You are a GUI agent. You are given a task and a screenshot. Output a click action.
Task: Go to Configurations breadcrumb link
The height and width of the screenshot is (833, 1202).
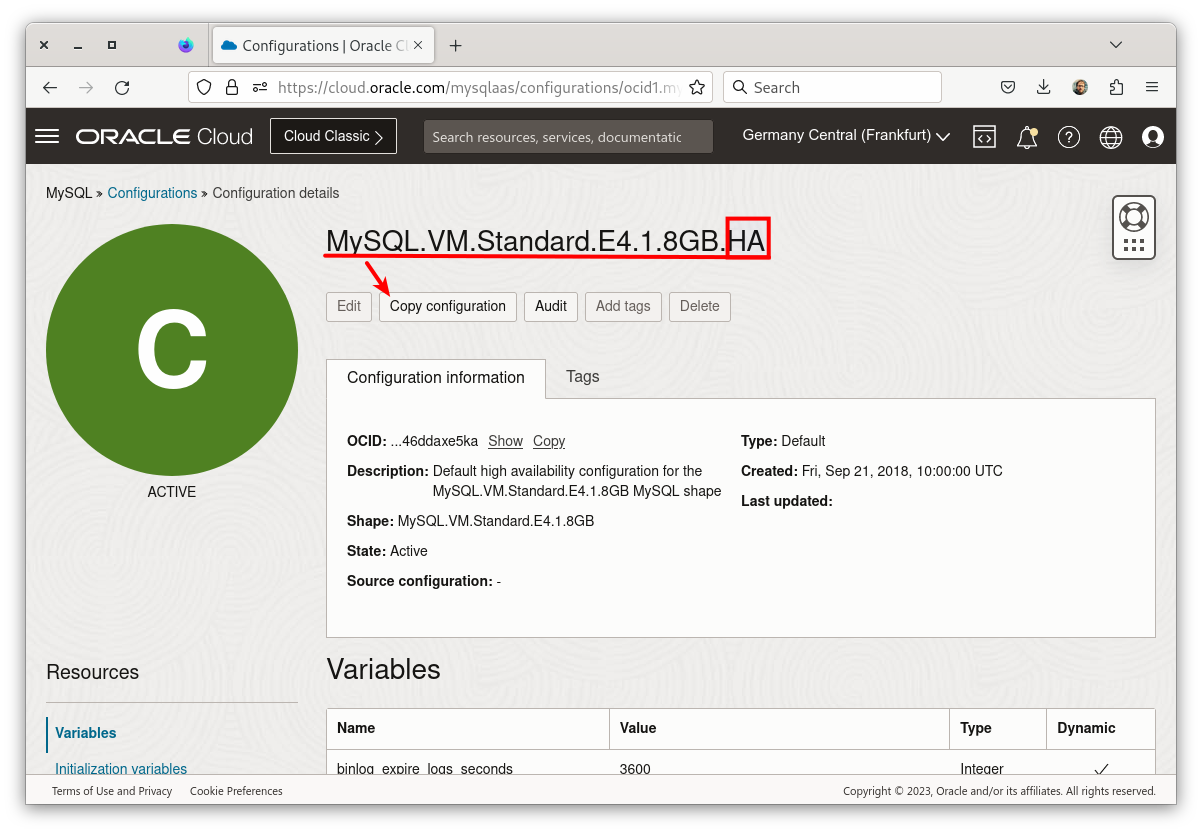click(x=152, y=193)
